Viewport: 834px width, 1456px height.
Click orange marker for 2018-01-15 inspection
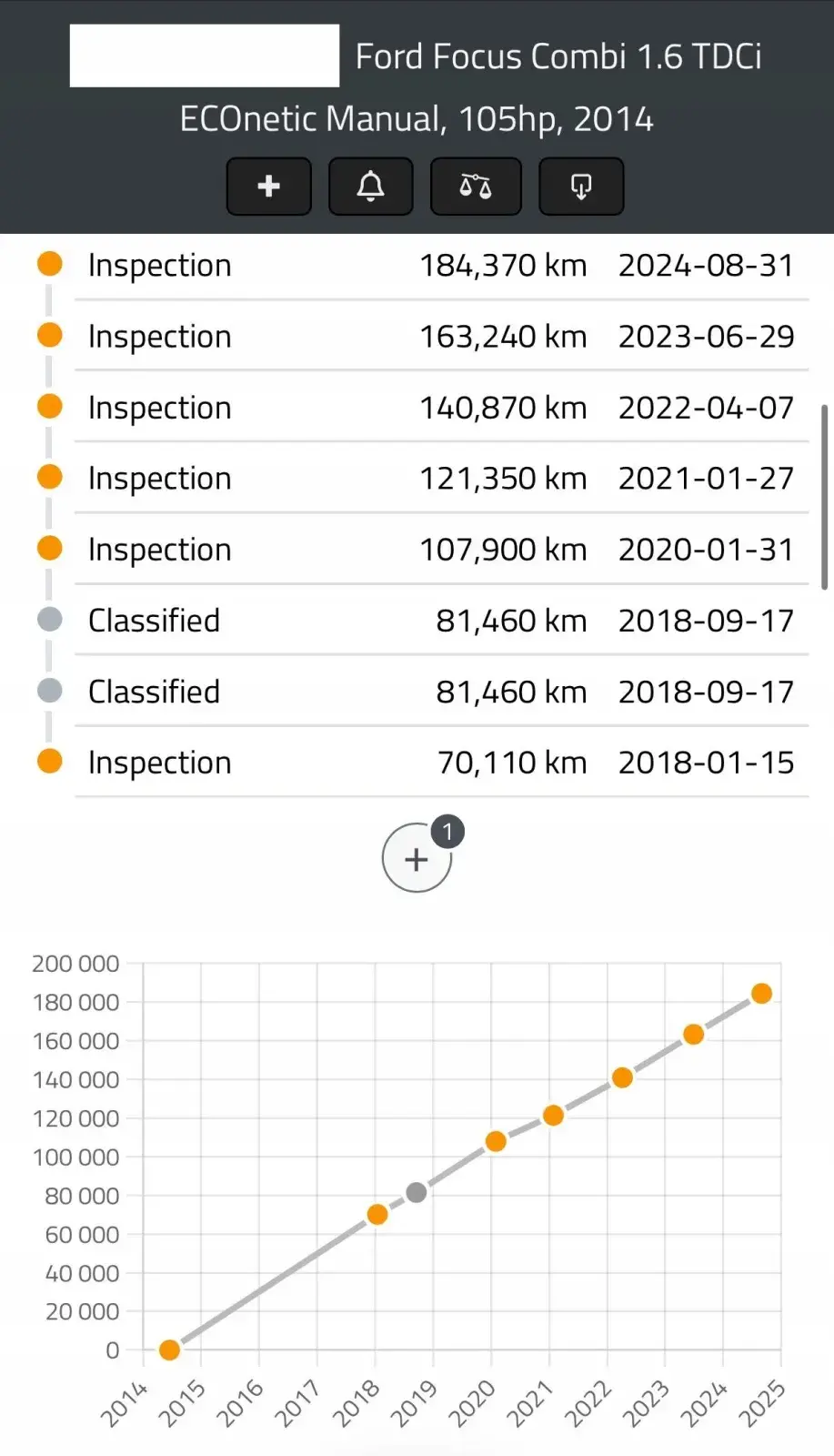(49, 761)
